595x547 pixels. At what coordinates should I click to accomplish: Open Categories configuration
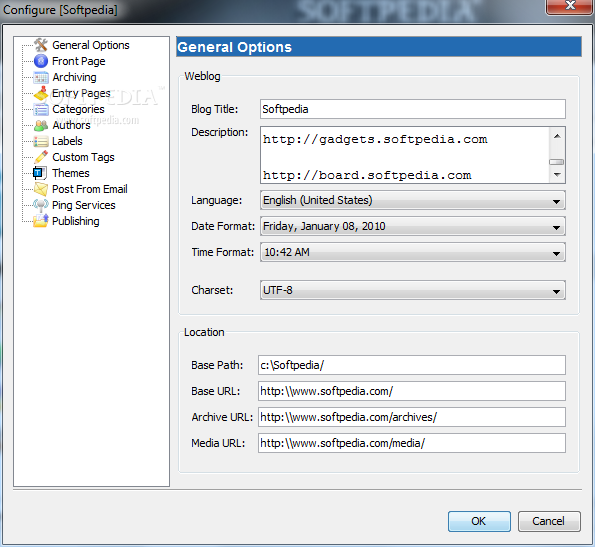78,109
